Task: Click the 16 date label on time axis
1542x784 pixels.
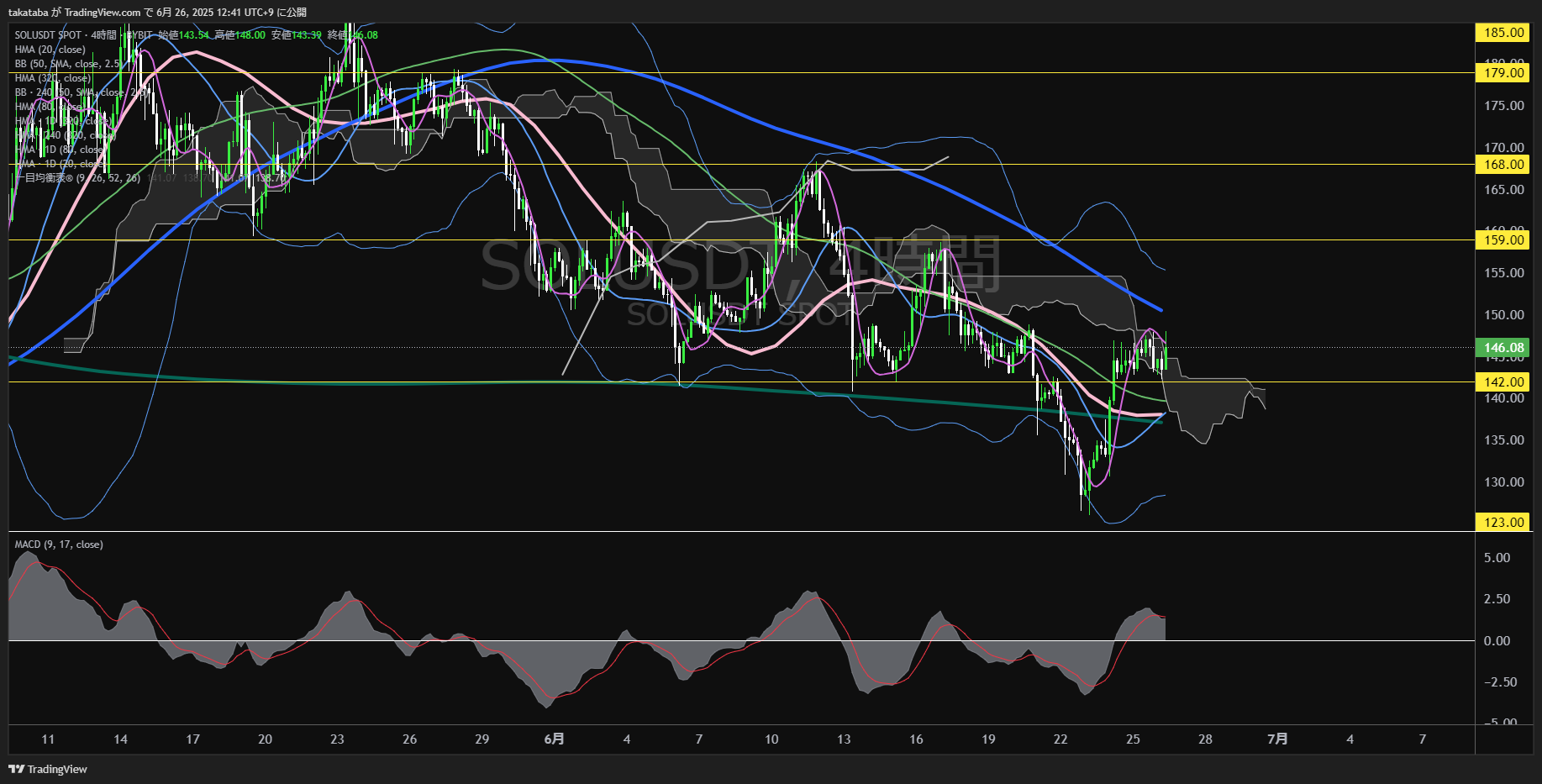Action: pos(916,739)
